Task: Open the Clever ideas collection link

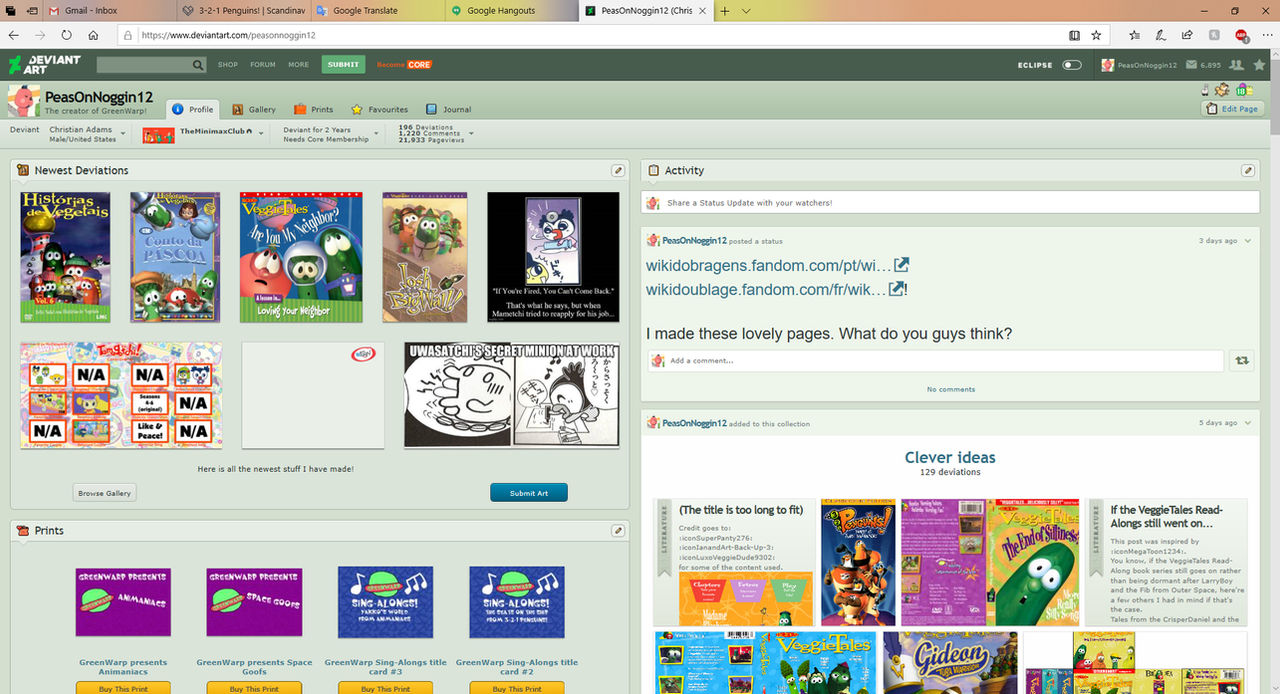Action: pyautogui.click(x=950, y=457)
